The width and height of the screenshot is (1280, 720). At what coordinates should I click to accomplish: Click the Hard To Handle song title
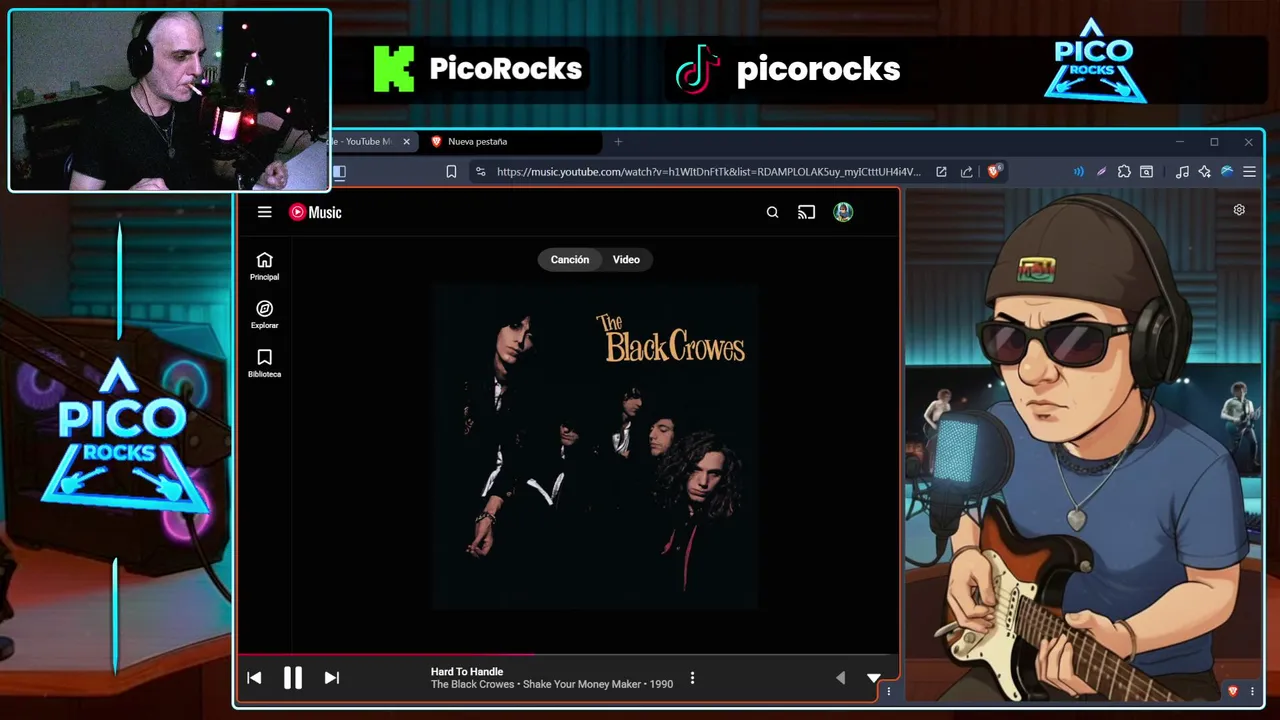tap(467, 672)
